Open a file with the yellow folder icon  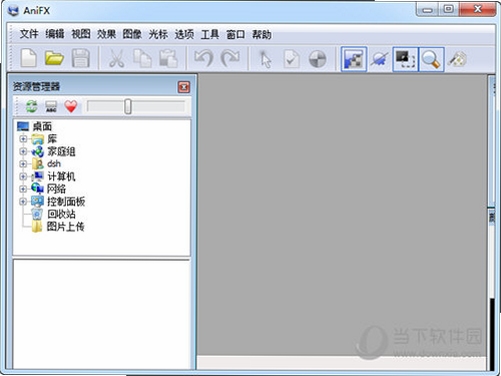(x=54, y=59)
